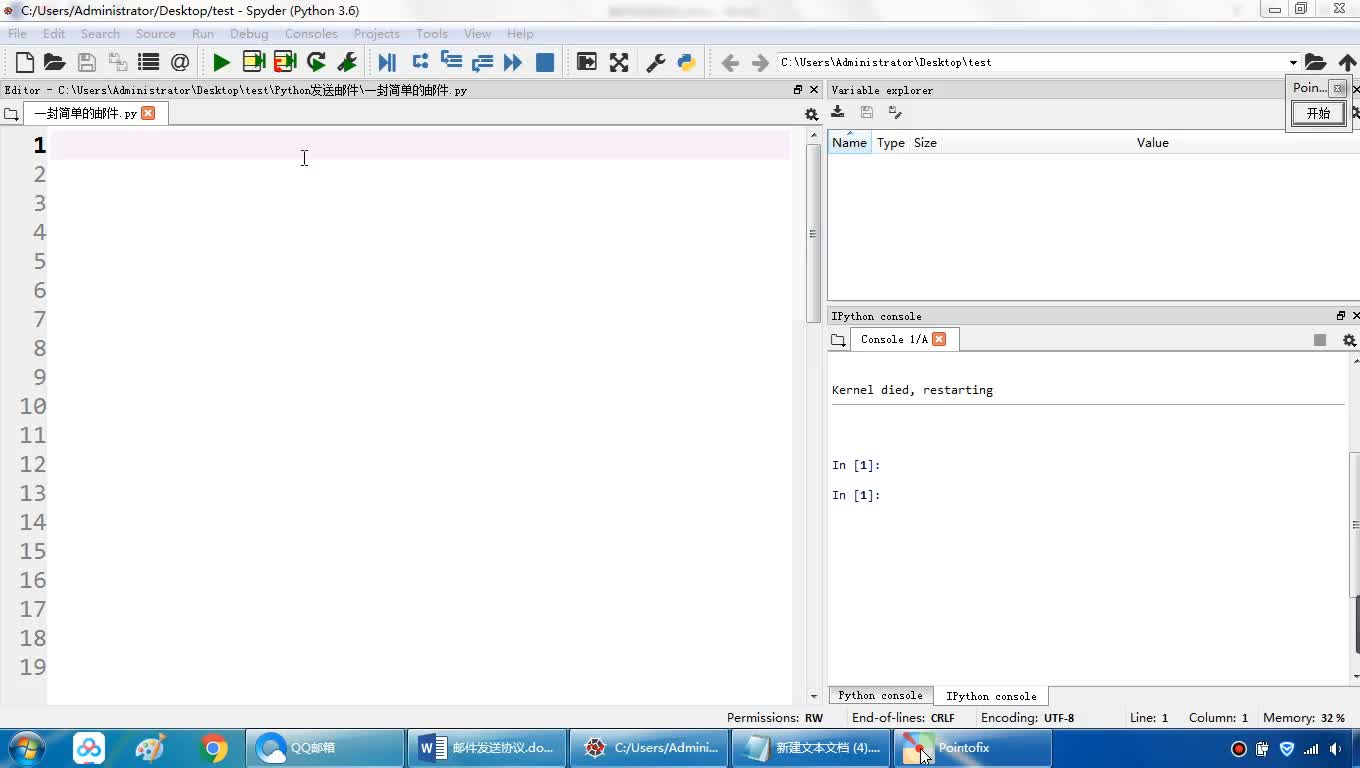
Task: Close the Console 1/A tab
Action: point(939,339)
